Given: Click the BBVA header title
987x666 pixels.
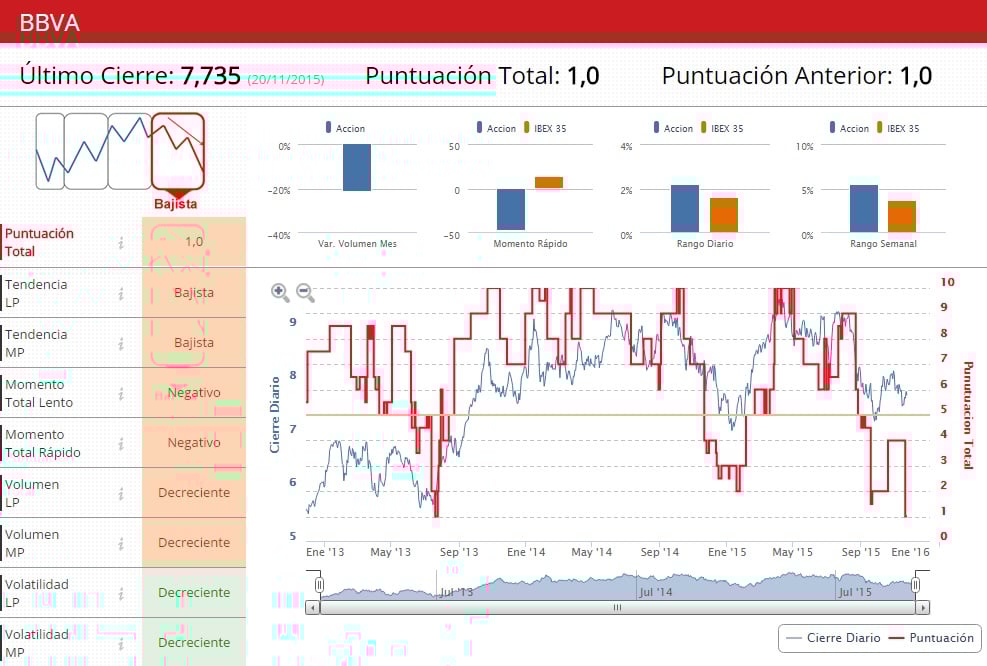Looking at the screenshot, I should click(x=50, y=23).
